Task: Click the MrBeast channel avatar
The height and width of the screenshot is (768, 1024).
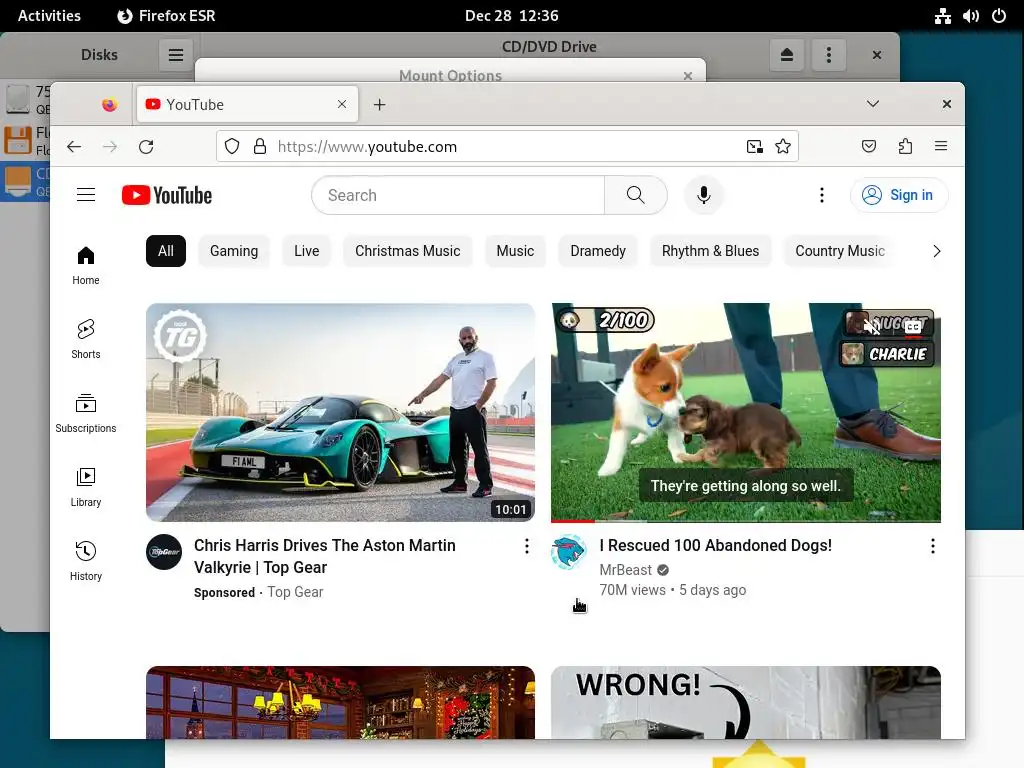Action: pos(569,552)
